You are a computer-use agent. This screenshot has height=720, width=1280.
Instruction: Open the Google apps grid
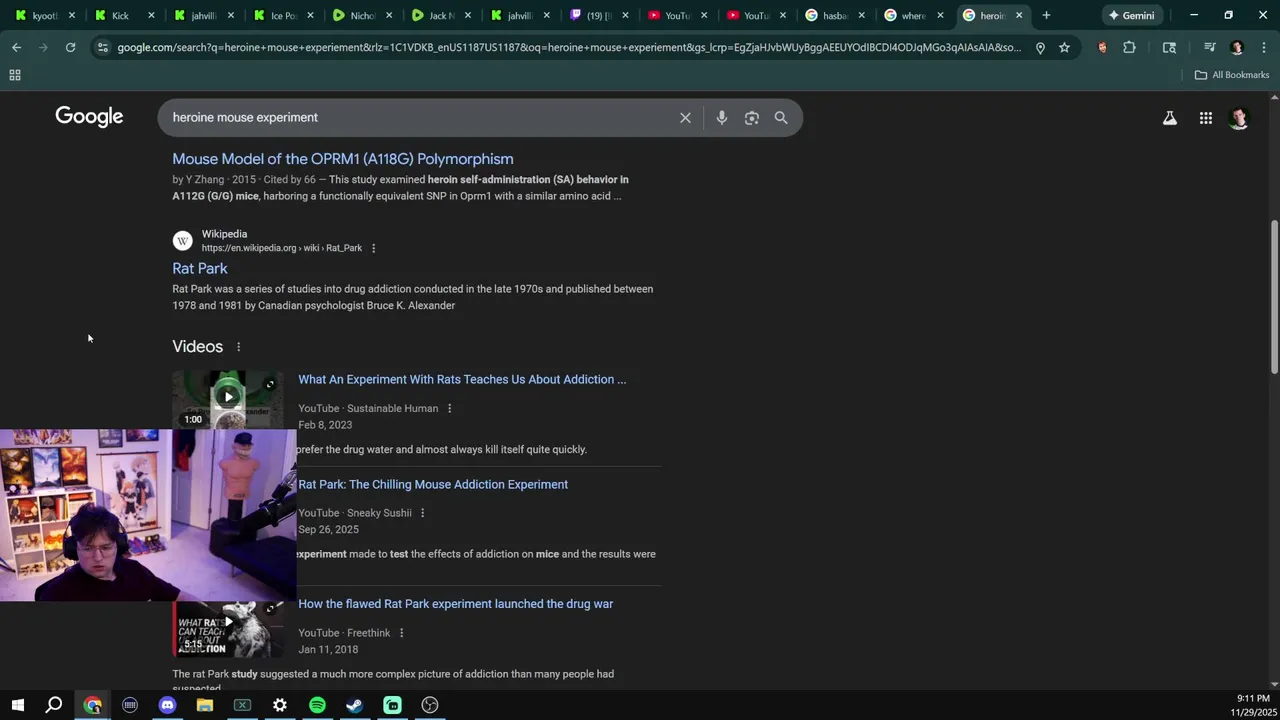click(x=1206, y=118)
